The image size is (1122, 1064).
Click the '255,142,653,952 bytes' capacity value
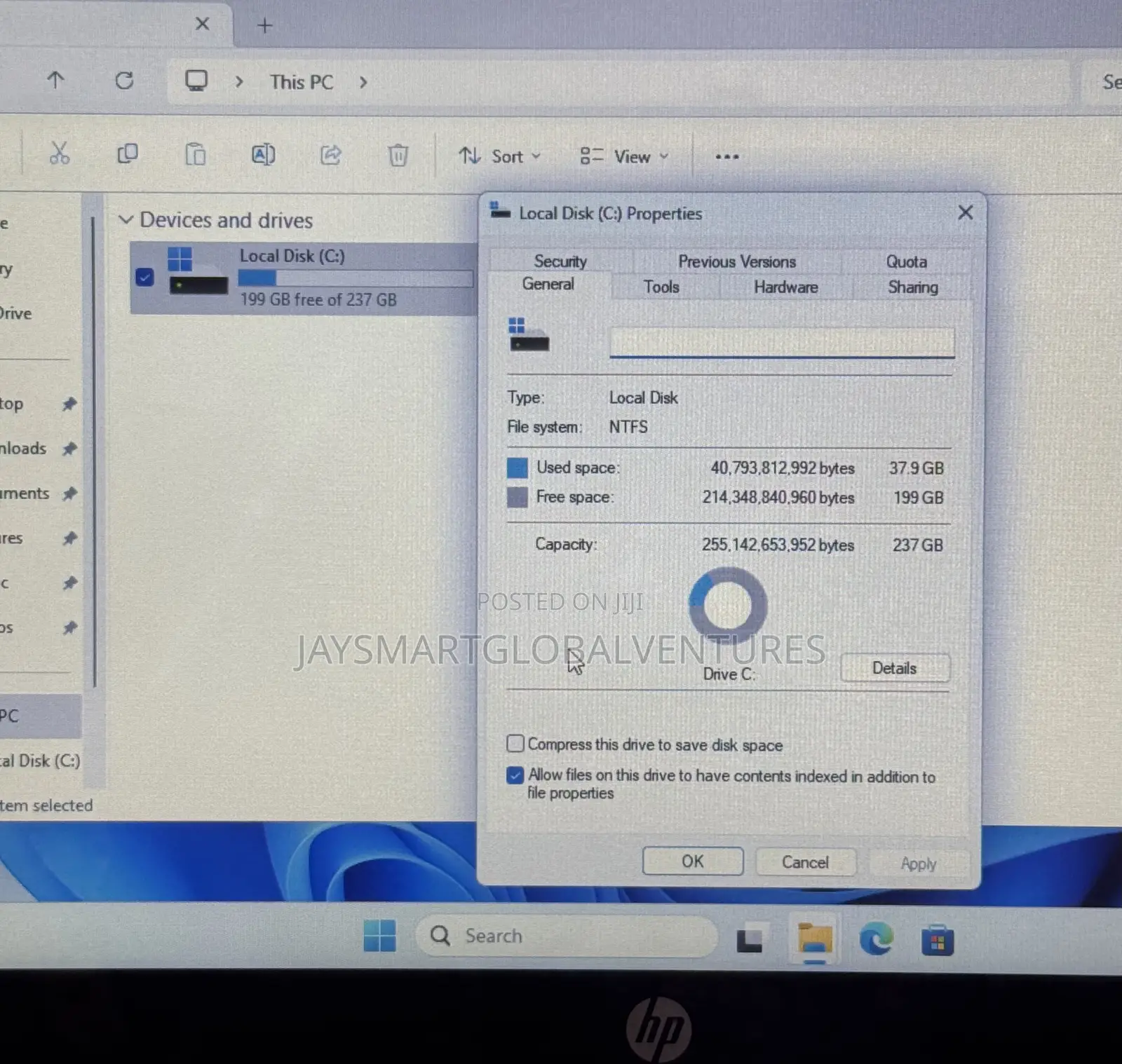click(778, 545)
